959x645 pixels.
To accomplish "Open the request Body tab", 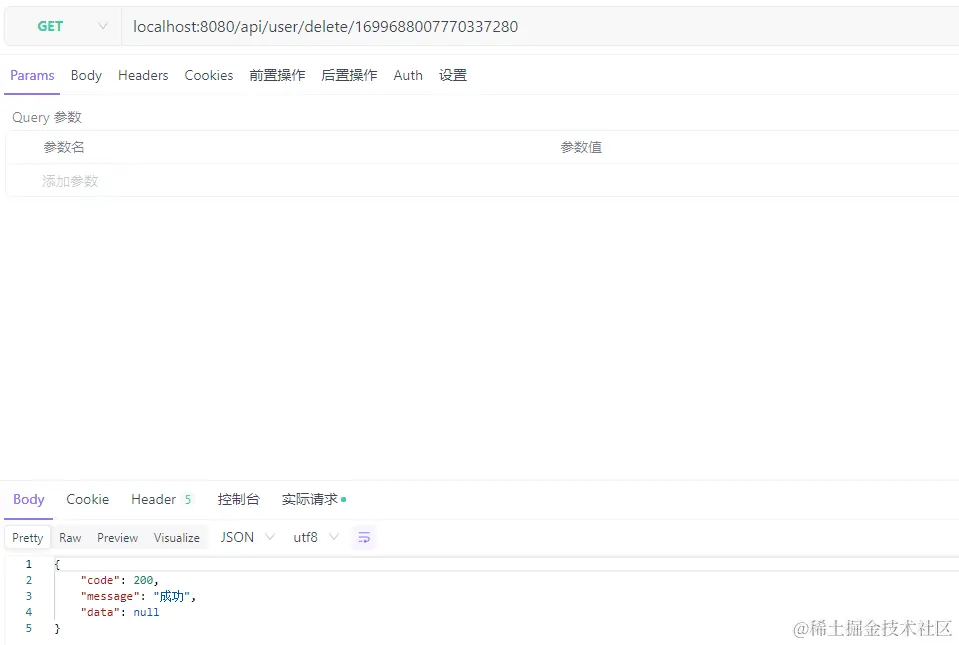I will [86, 75].
